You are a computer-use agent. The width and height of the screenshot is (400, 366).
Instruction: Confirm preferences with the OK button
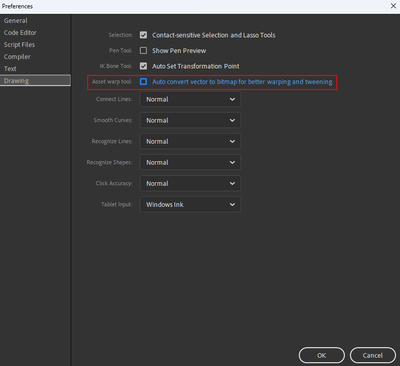coord(322,355)
